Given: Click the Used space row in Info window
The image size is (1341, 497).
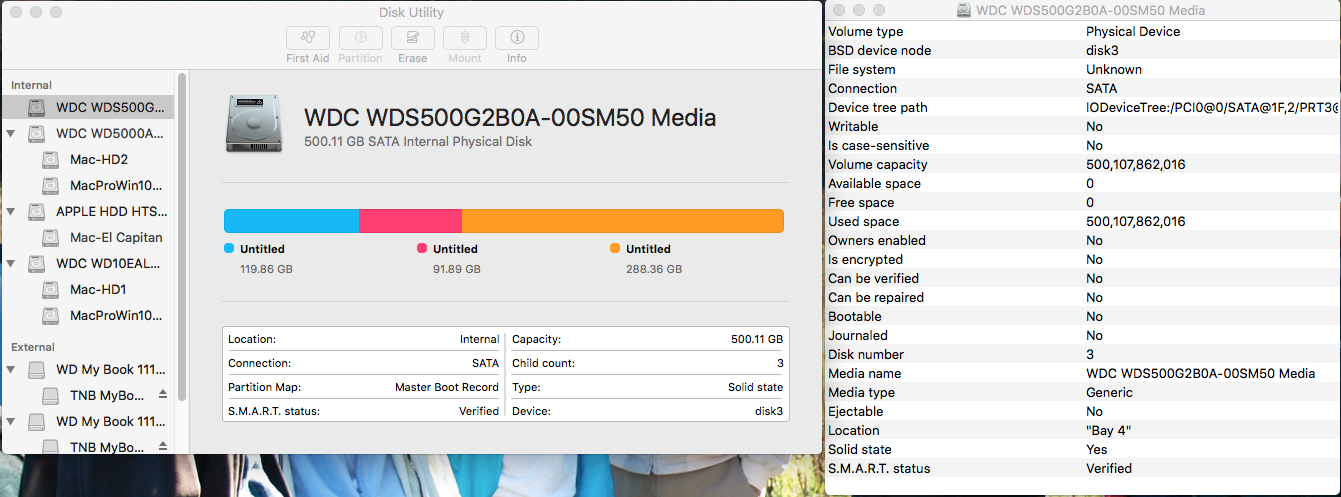Looking at the screenshot, I should 1083,221.
